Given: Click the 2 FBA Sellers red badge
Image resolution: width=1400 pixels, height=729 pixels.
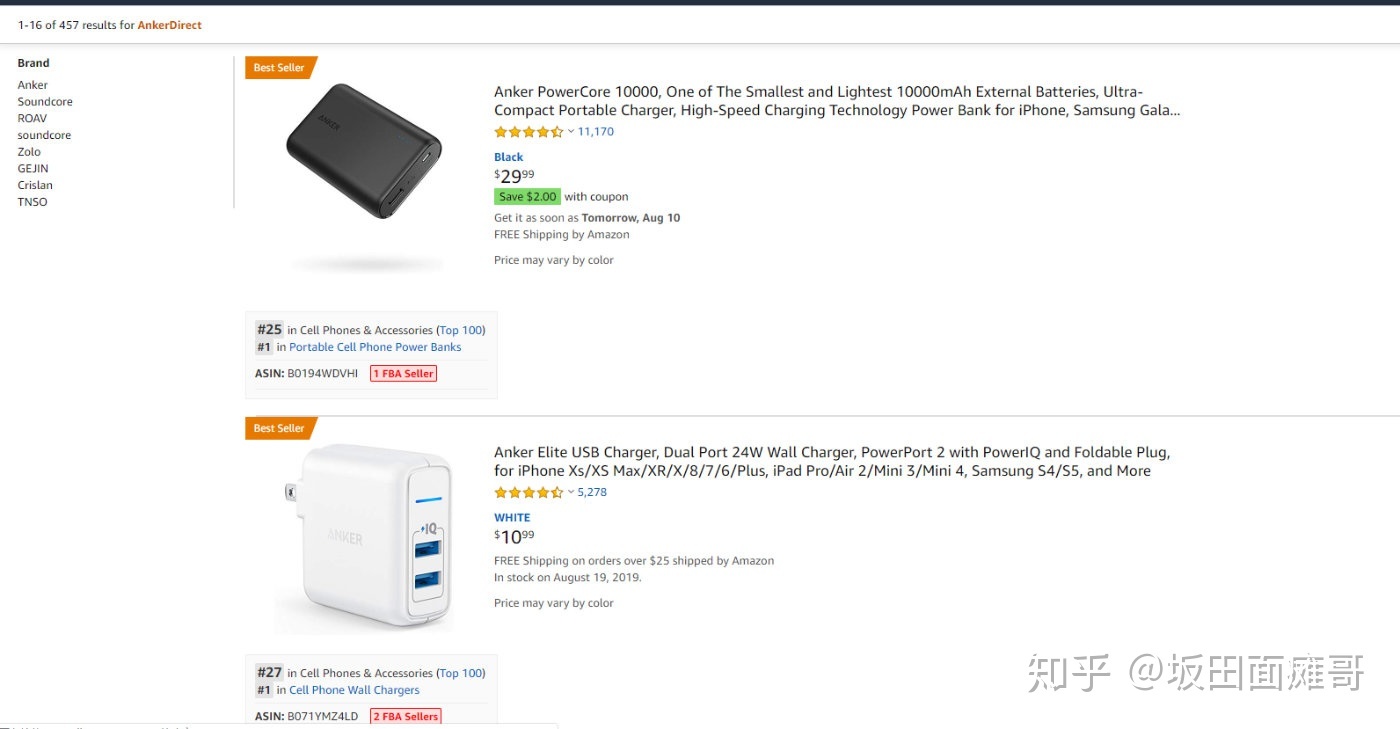Looking at the screenshot, I should click(406, 716).
